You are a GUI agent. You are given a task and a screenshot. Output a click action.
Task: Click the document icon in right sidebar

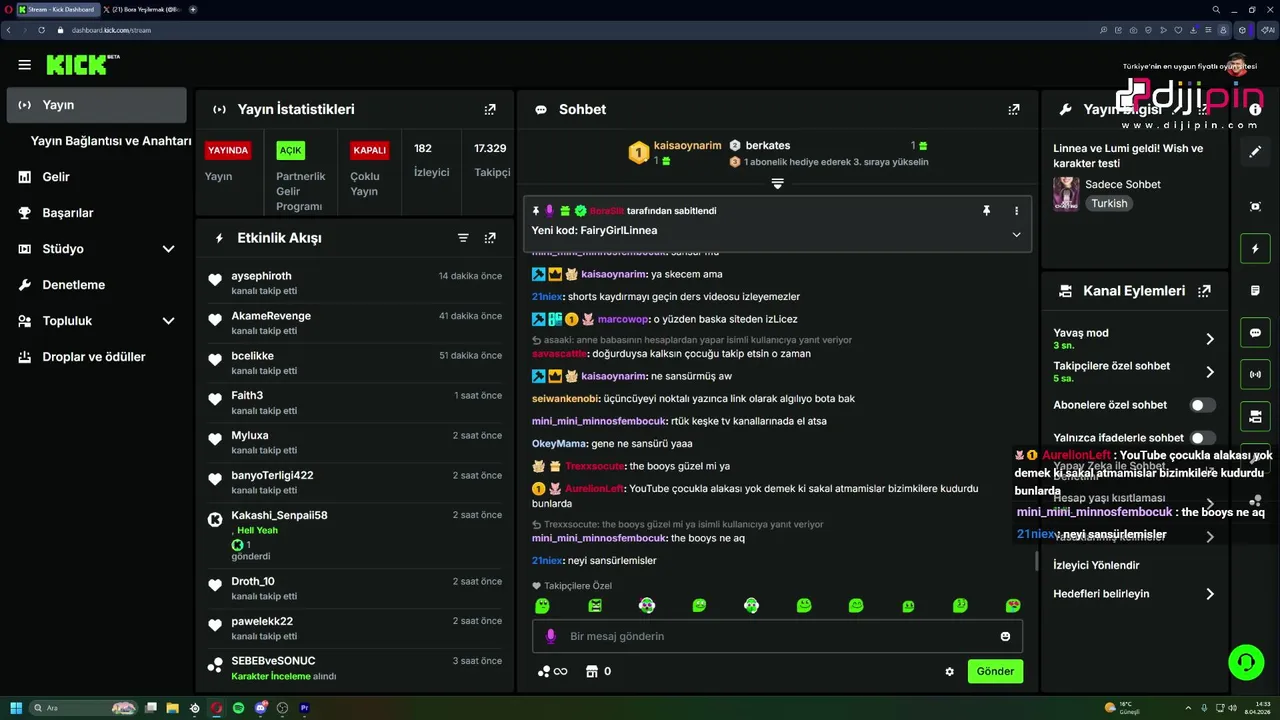pyautogui.click(x=1255, y=290)
